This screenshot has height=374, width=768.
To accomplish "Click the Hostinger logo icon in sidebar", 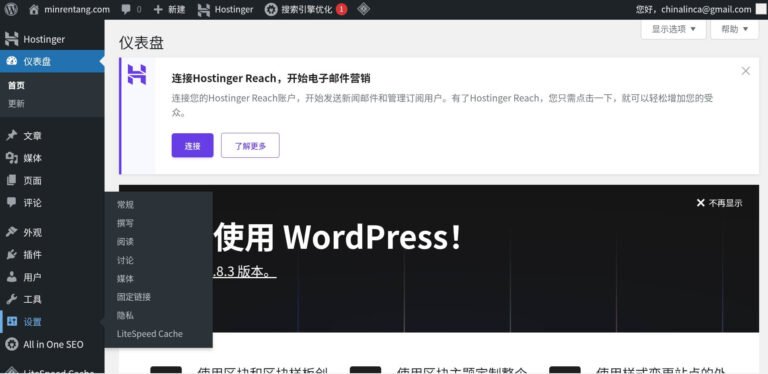I will pyautogui.click(x=12, y=39).
